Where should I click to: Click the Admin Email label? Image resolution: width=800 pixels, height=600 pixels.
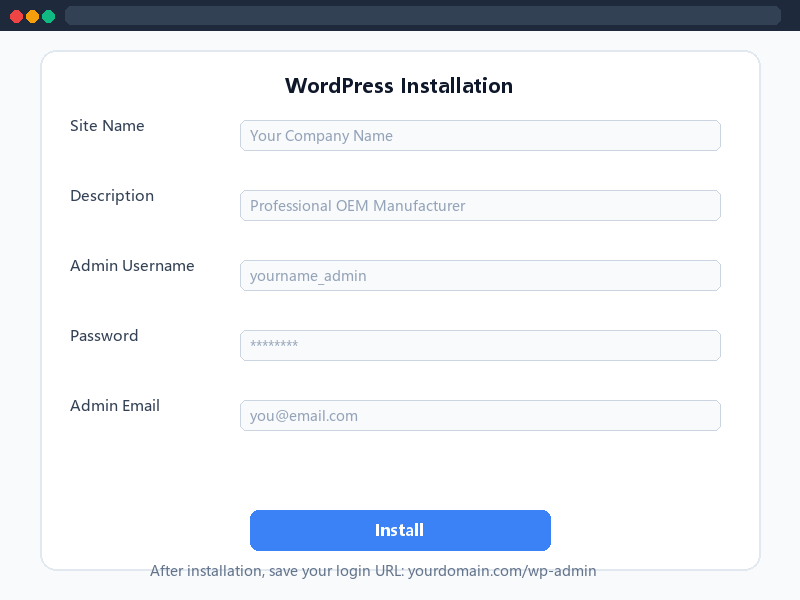point(115,406)
